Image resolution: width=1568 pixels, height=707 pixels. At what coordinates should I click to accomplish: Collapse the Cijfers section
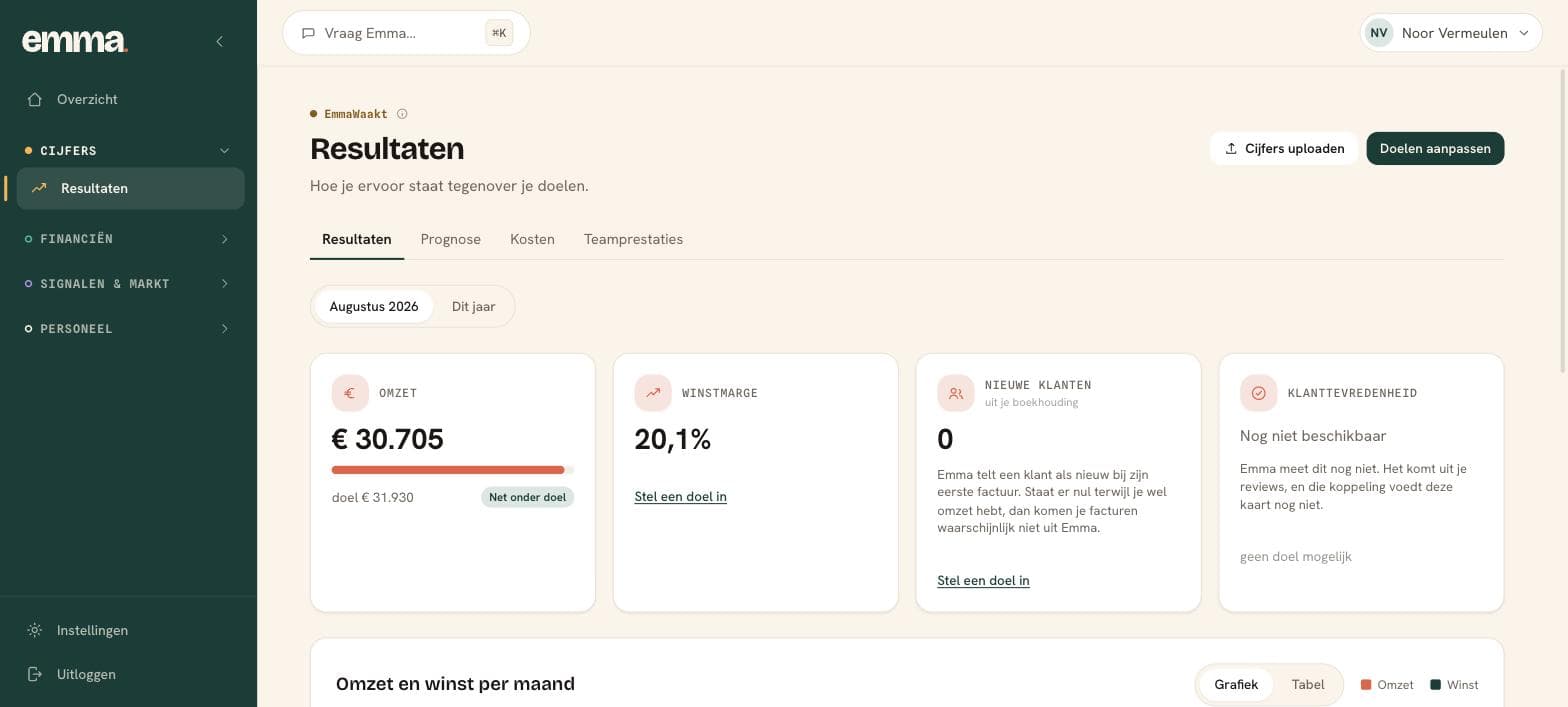point(129,150)
